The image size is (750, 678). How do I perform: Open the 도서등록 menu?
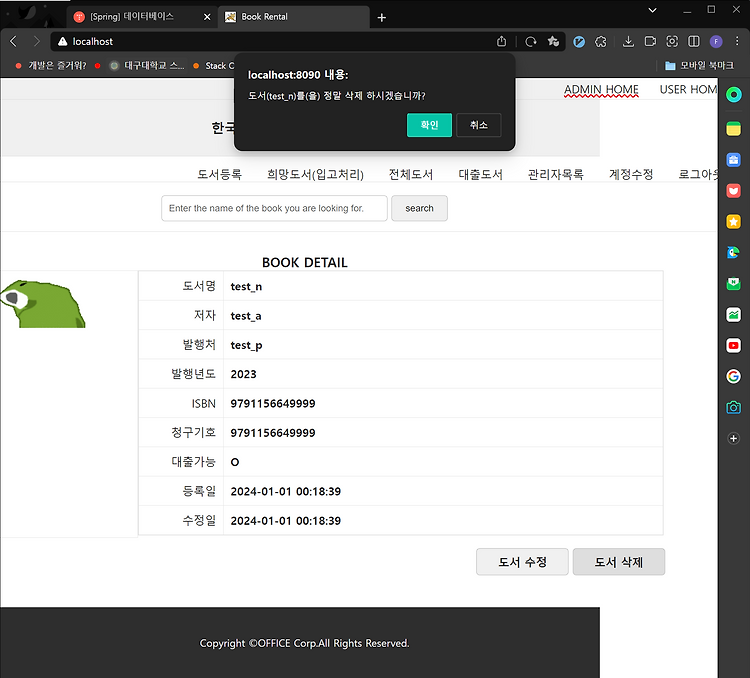(x=220, y=174)
